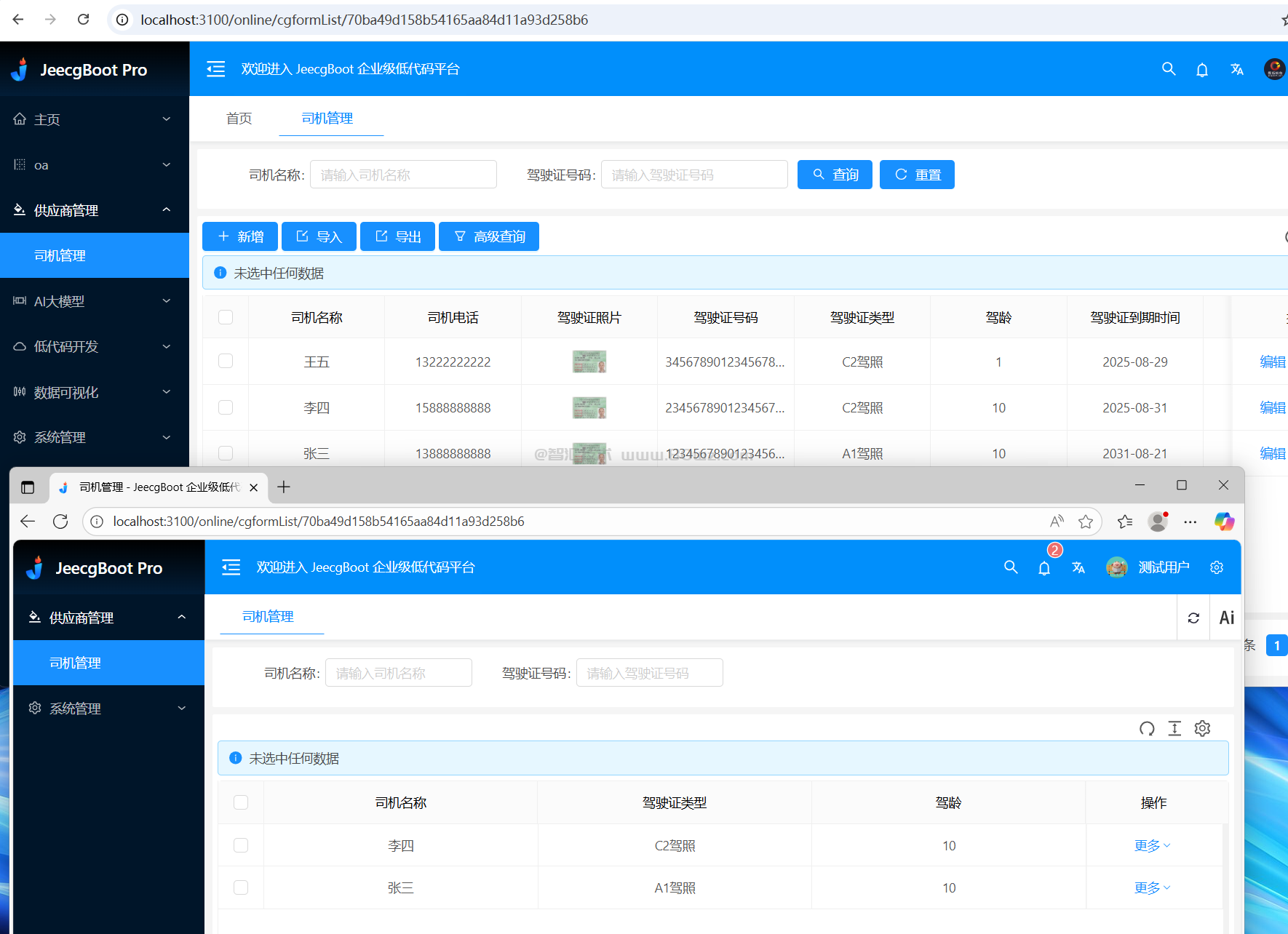Open the 高级查询 advanced query button

[x=489, y=236]
